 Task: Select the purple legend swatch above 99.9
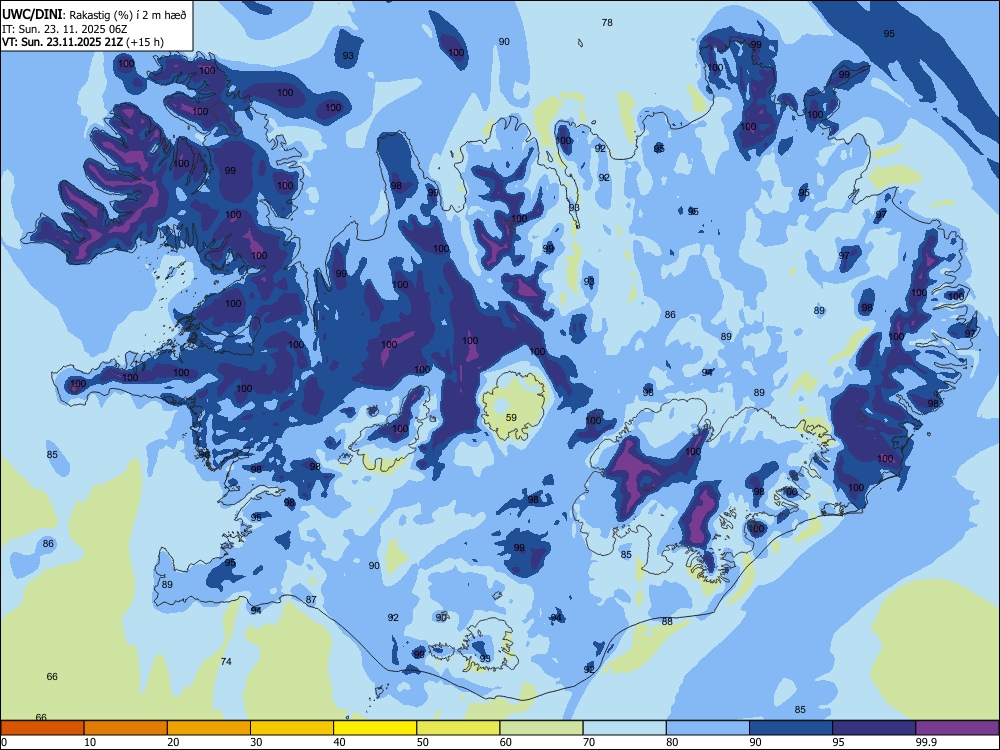coord(957,728)
